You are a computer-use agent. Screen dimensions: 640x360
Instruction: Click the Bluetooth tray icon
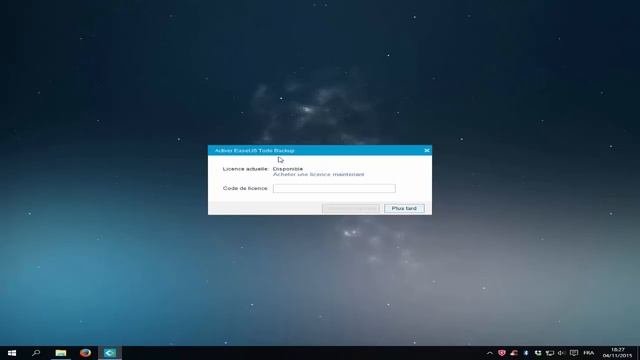(x=526, y=353)
